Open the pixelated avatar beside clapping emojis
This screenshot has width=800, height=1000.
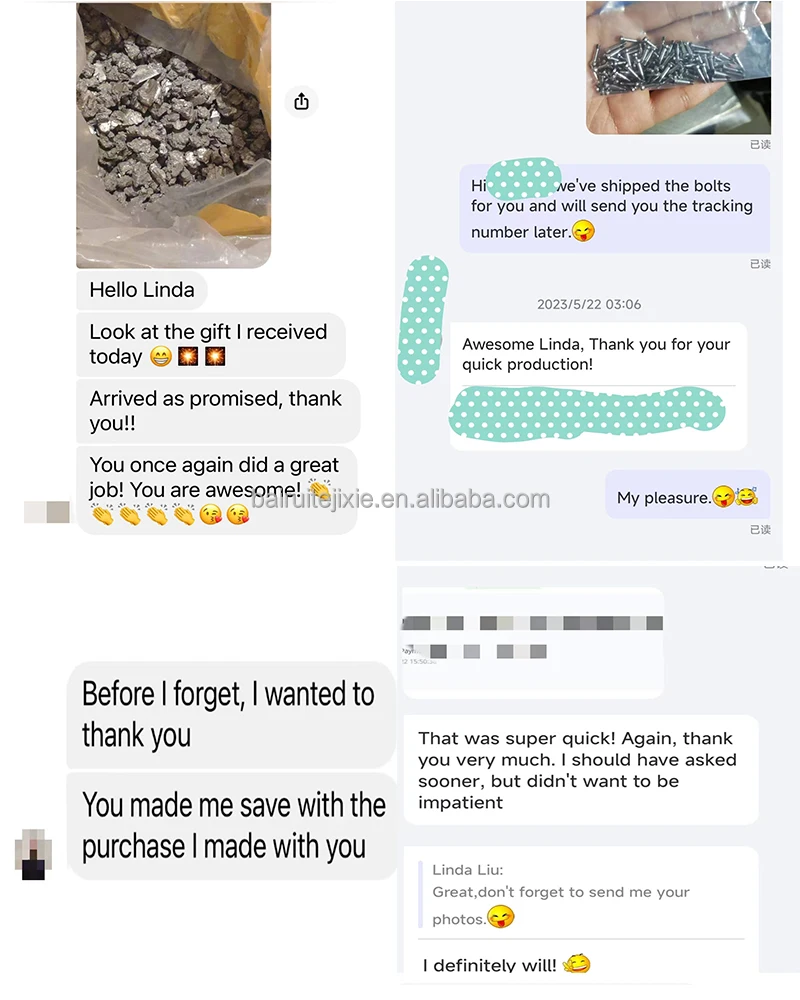47,512
